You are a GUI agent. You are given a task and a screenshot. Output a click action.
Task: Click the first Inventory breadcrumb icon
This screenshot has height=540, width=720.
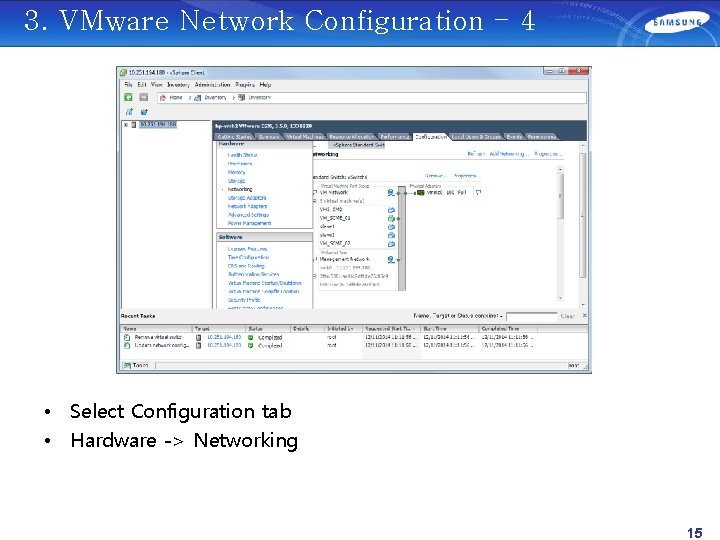click(197, 98)
